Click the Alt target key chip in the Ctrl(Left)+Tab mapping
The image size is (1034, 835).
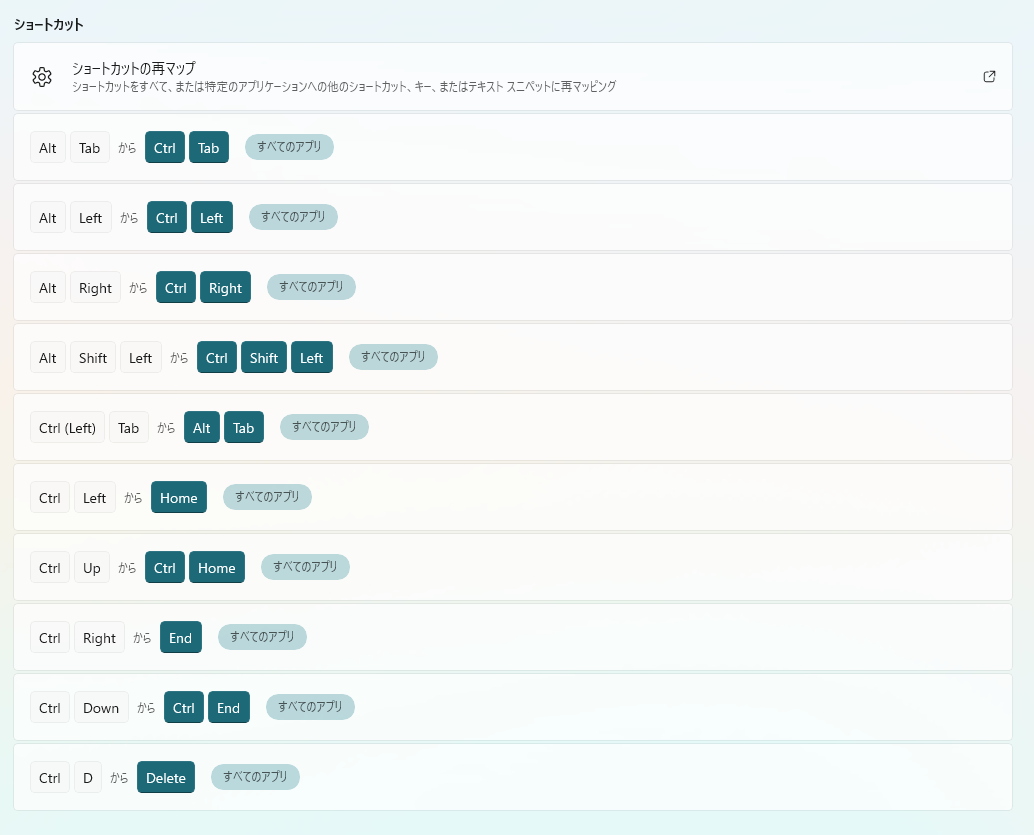[x=201, y=427]
